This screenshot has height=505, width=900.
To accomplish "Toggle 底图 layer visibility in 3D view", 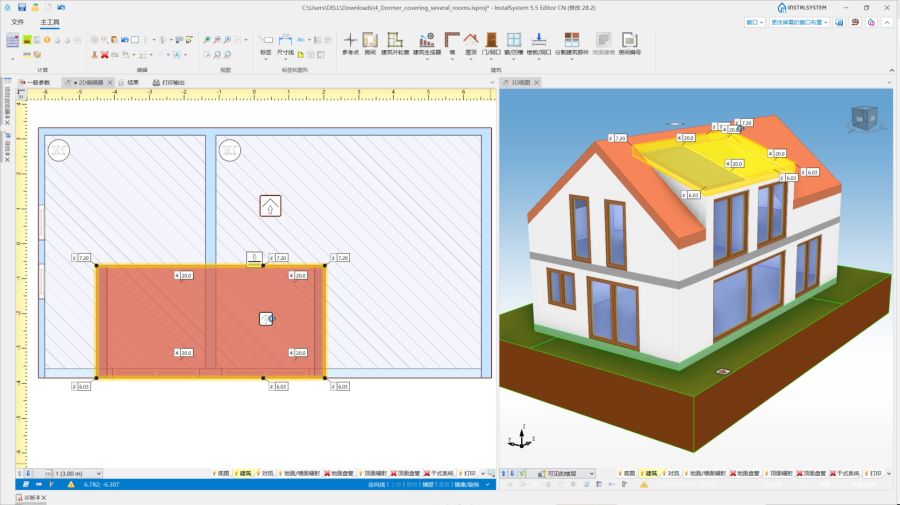I will pyautogui.click(x=627, y=473).
